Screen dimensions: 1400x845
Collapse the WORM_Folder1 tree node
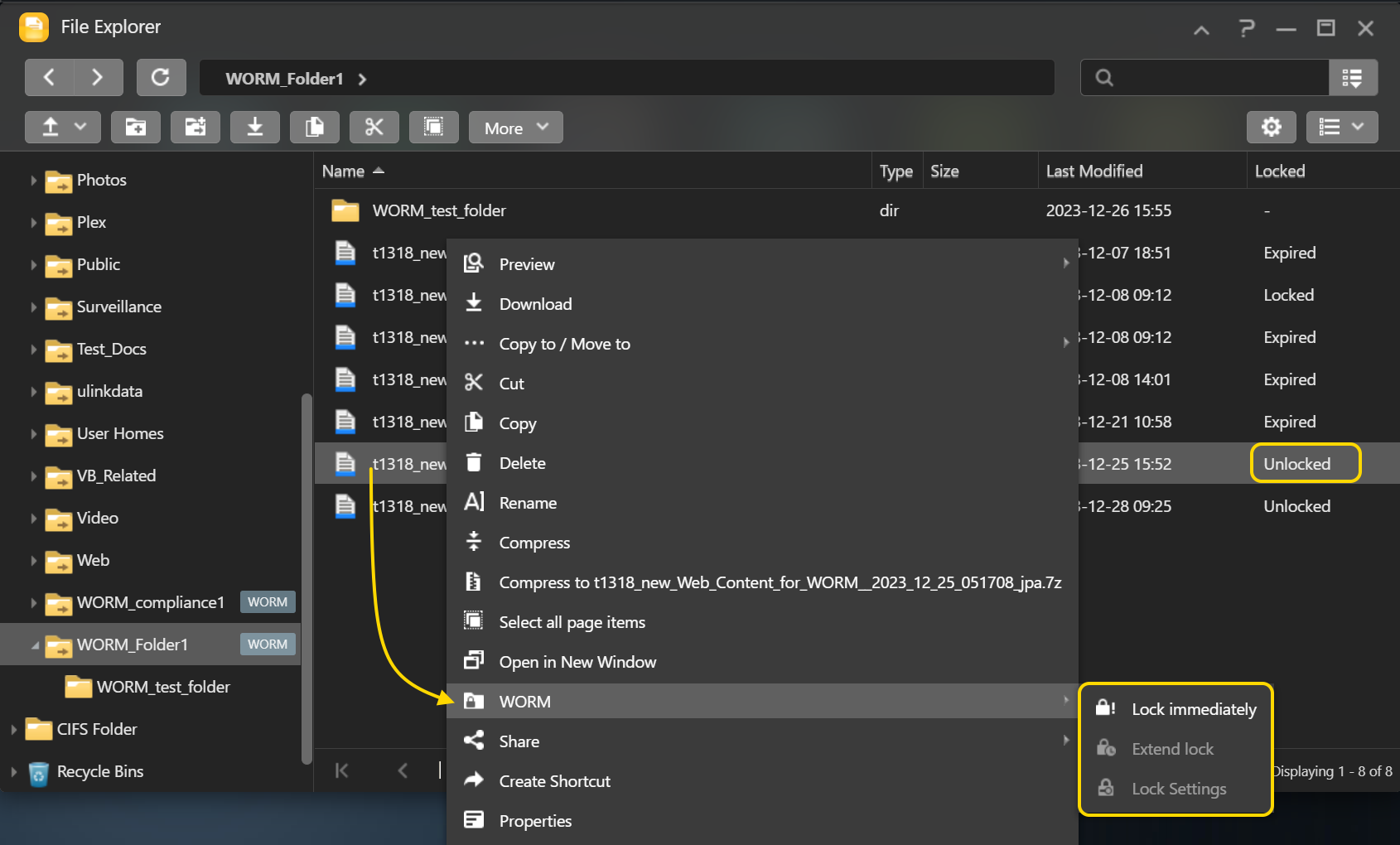point(34,645)
